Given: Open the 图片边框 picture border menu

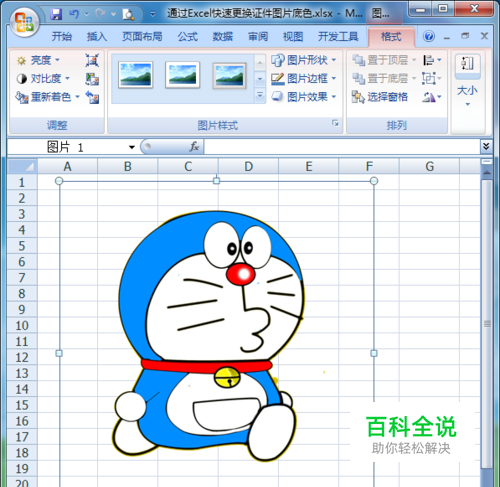Looking at the screenshot, I should point(304,79).
